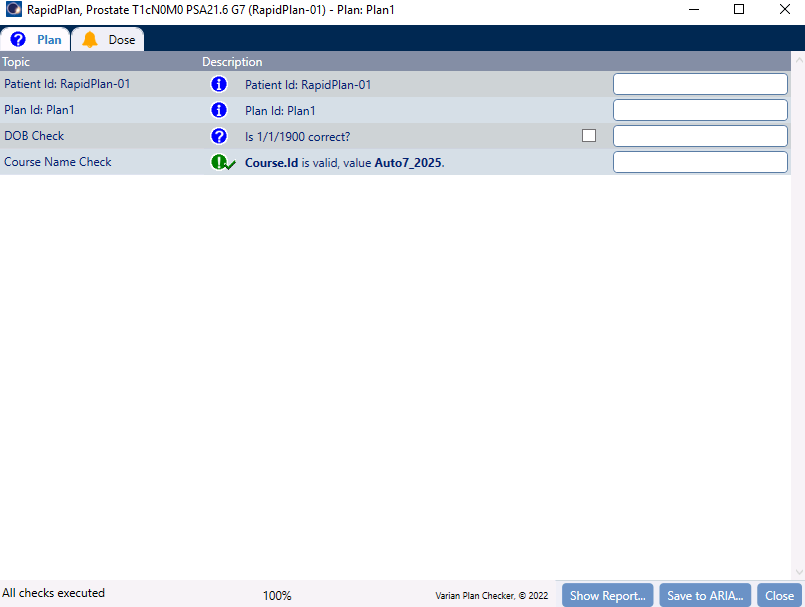Screen dimensions: 805x607
Task: Focus the comment field in Plan Id row
Action: coord(700,110)
